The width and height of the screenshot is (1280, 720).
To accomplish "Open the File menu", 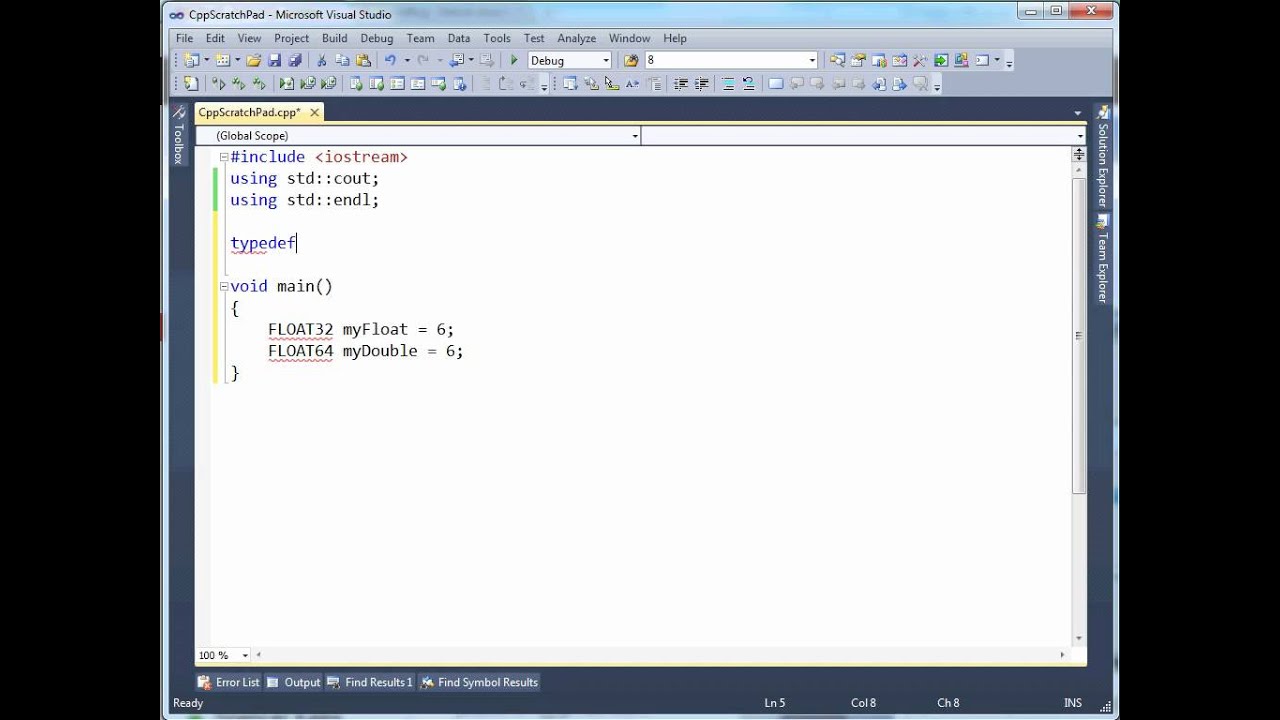I will (184, 38).
